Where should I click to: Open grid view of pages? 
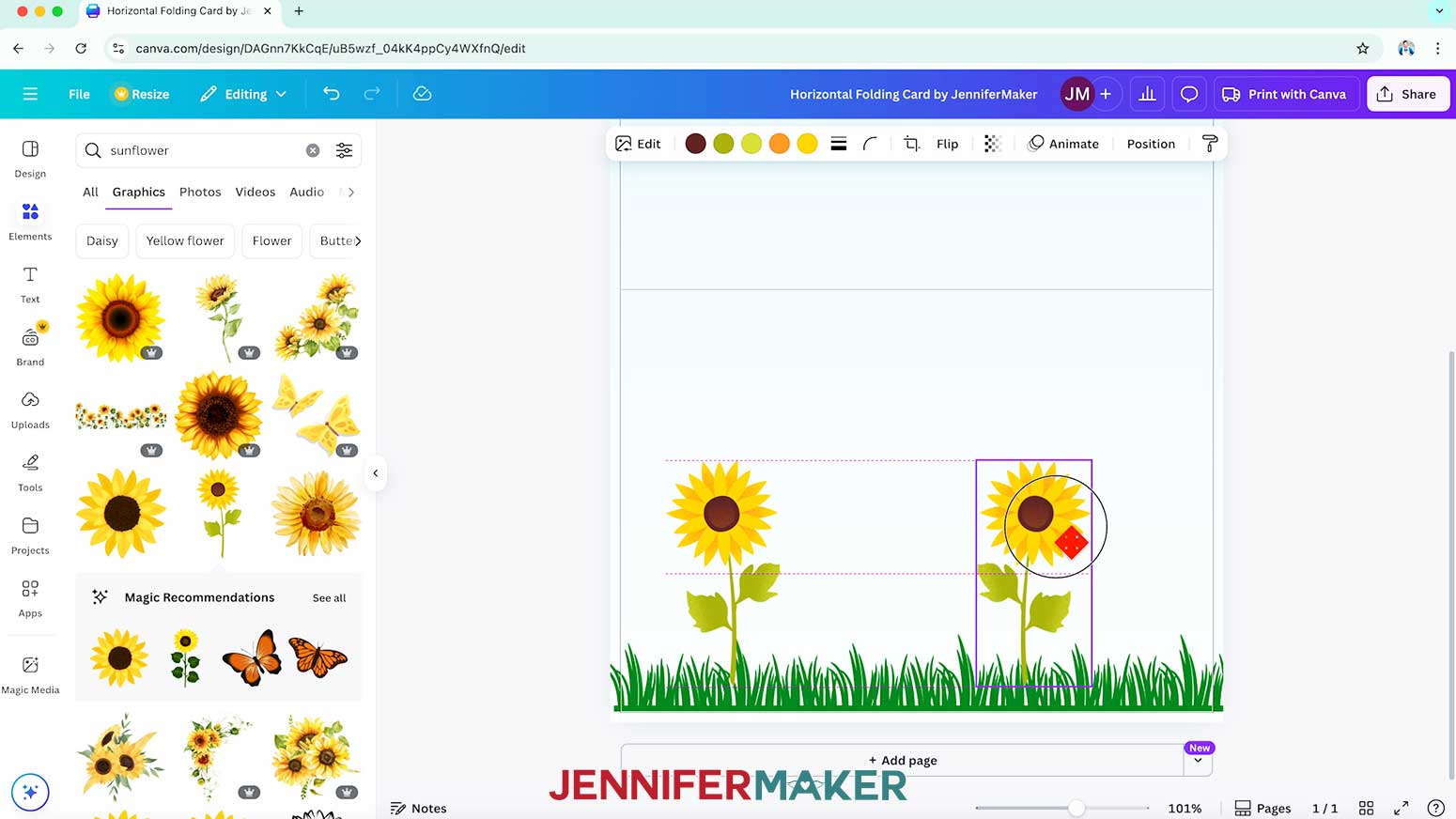coord(1367,808)
